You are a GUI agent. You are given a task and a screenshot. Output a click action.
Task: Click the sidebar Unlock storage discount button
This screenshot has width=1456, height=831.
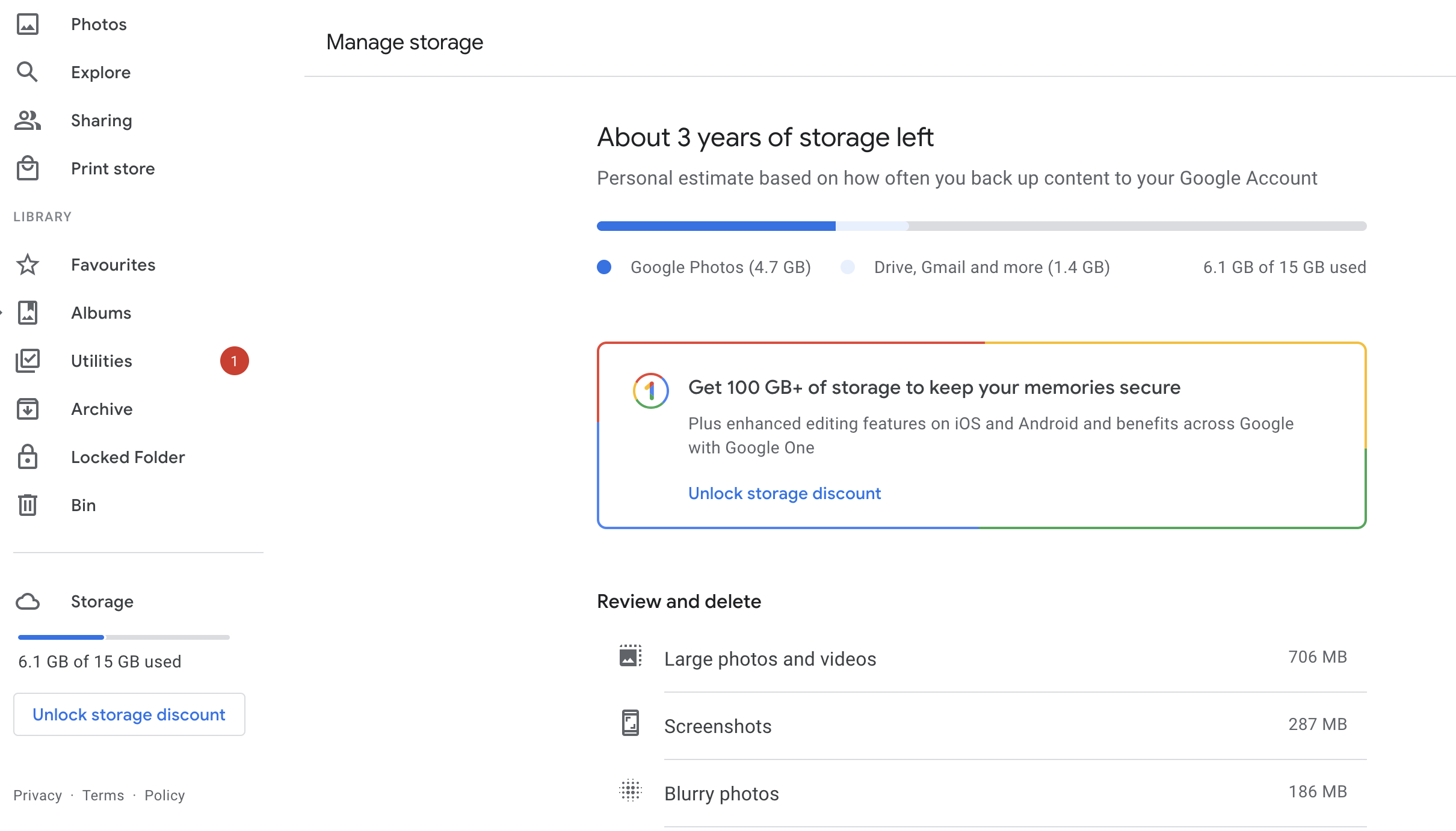[129, 714]
